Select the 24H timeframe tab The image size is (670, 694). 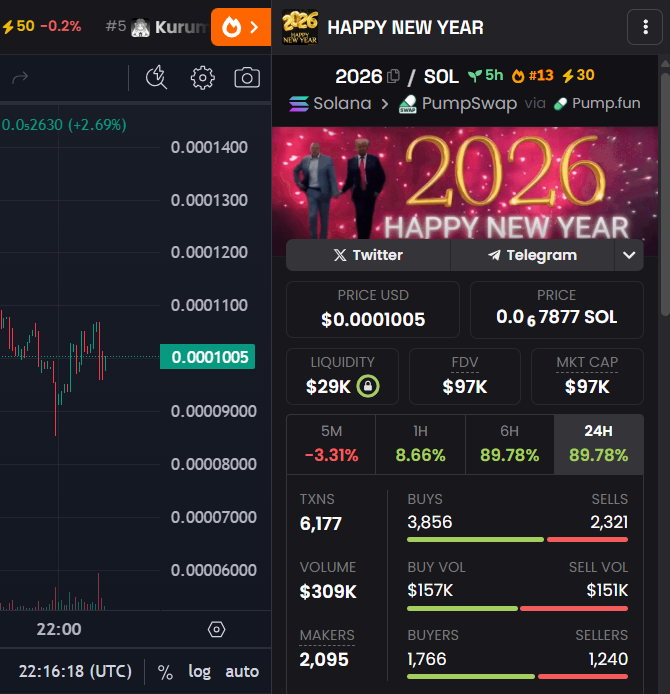[x=599, y=443]
